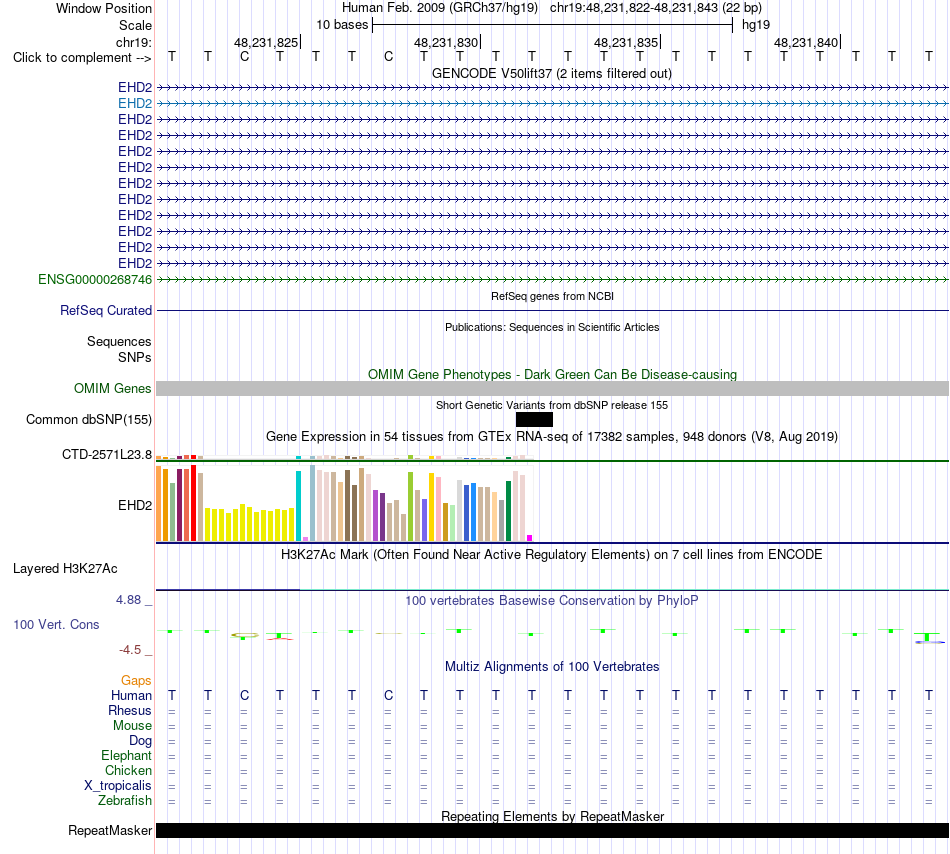This screenshot has width=950, height=854.
Task: Click the 'Window Position' track label
Action: (104, 8)
